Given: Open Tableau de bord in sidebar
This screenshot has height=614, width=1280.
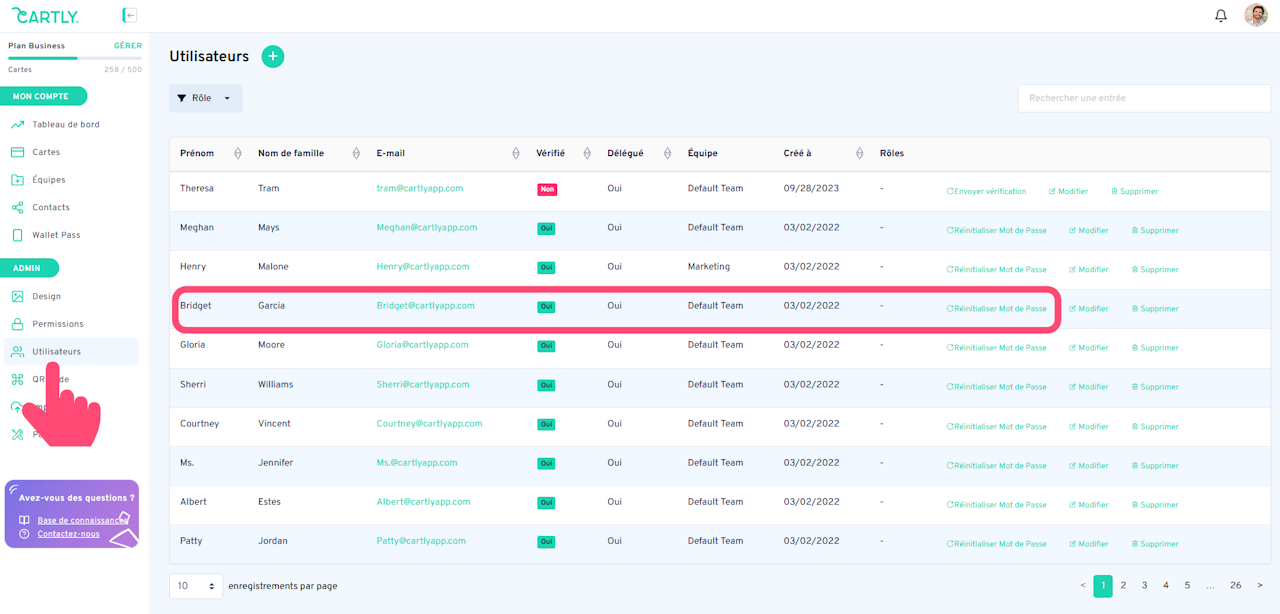Looking at the screenshot, I should tap(65, 125).
